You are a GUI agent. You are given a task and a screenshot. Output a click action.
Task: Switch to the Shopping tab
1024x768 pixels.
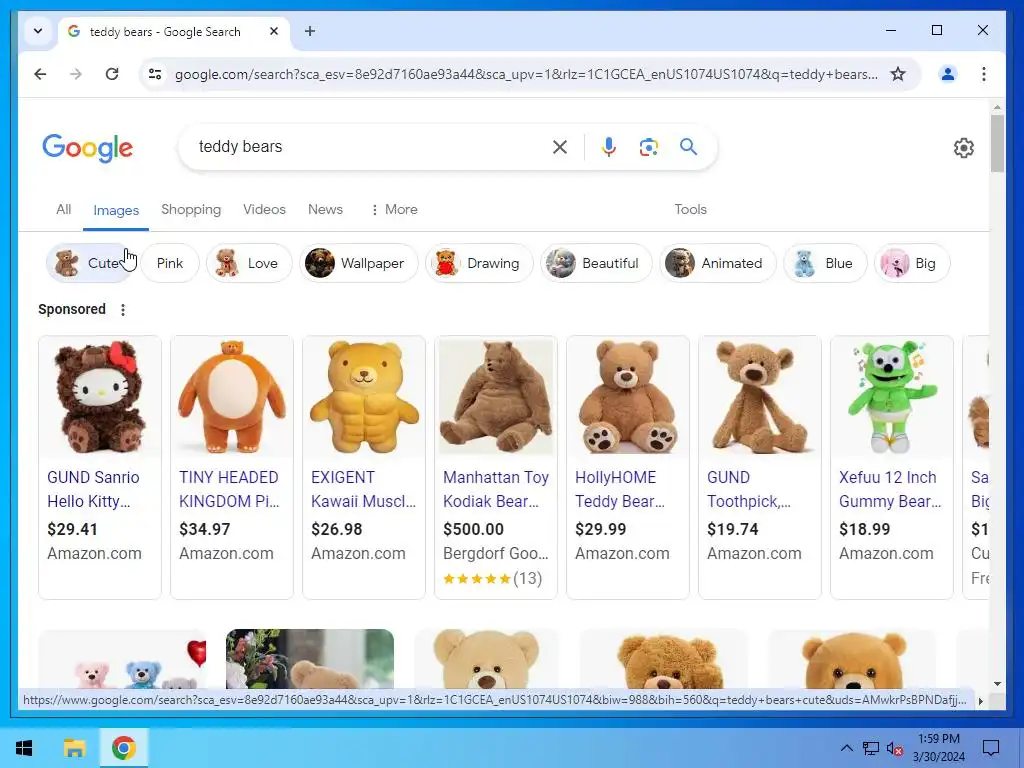pyautogui.click(x=191, y=210)
